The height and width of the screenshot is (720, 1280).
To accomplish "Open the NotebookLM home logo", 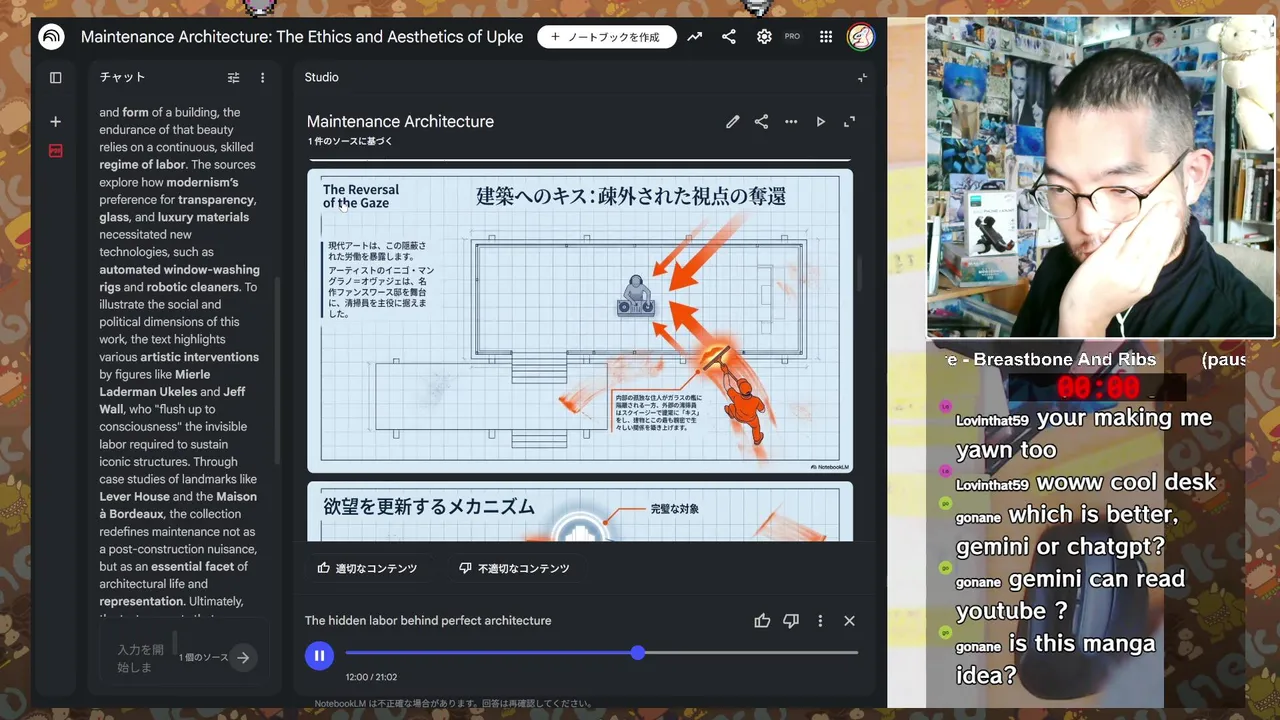I will tap(51, 37).
